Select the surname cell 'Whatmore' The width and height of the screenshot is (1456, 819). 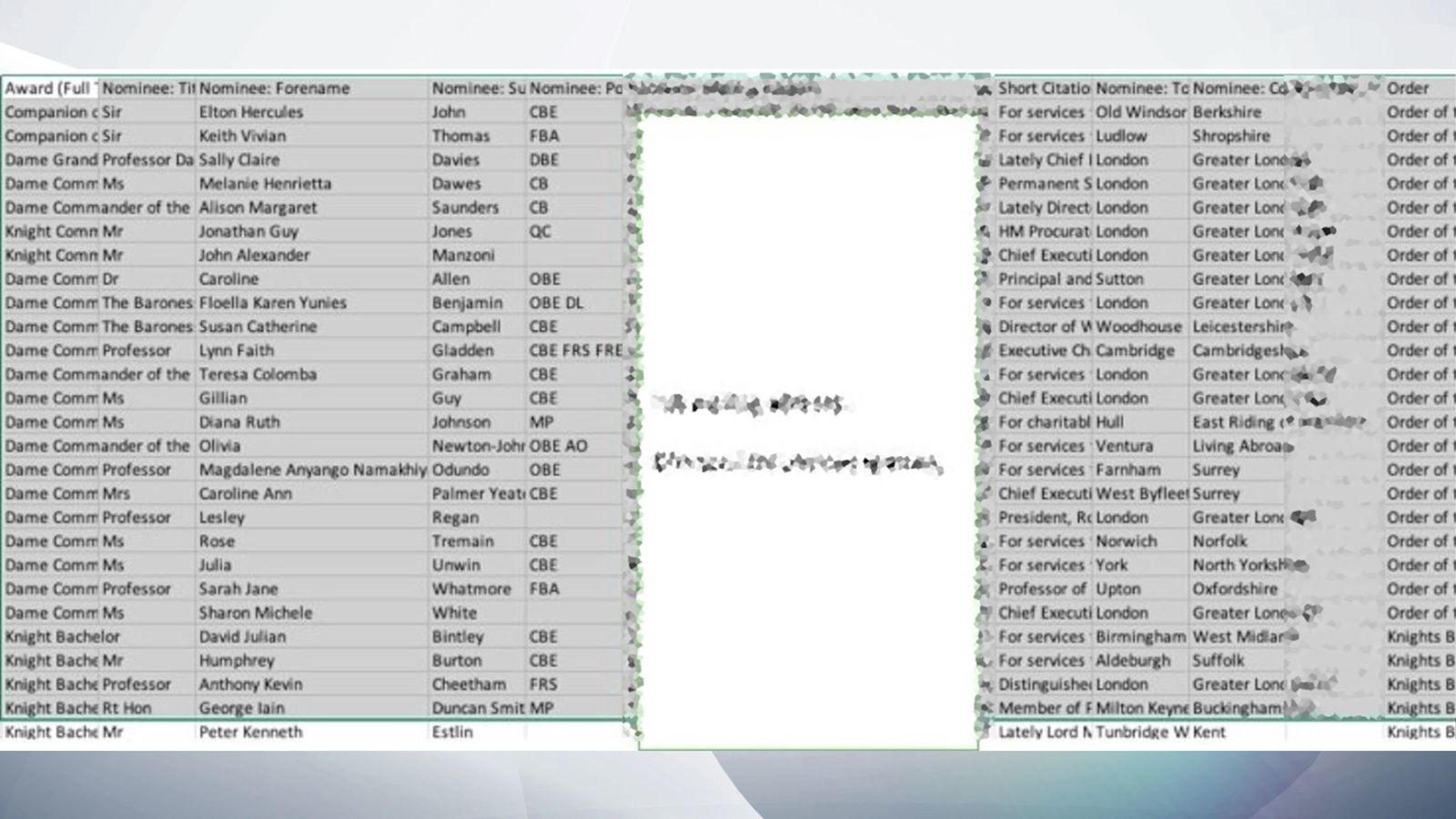[x=477, y=589]
